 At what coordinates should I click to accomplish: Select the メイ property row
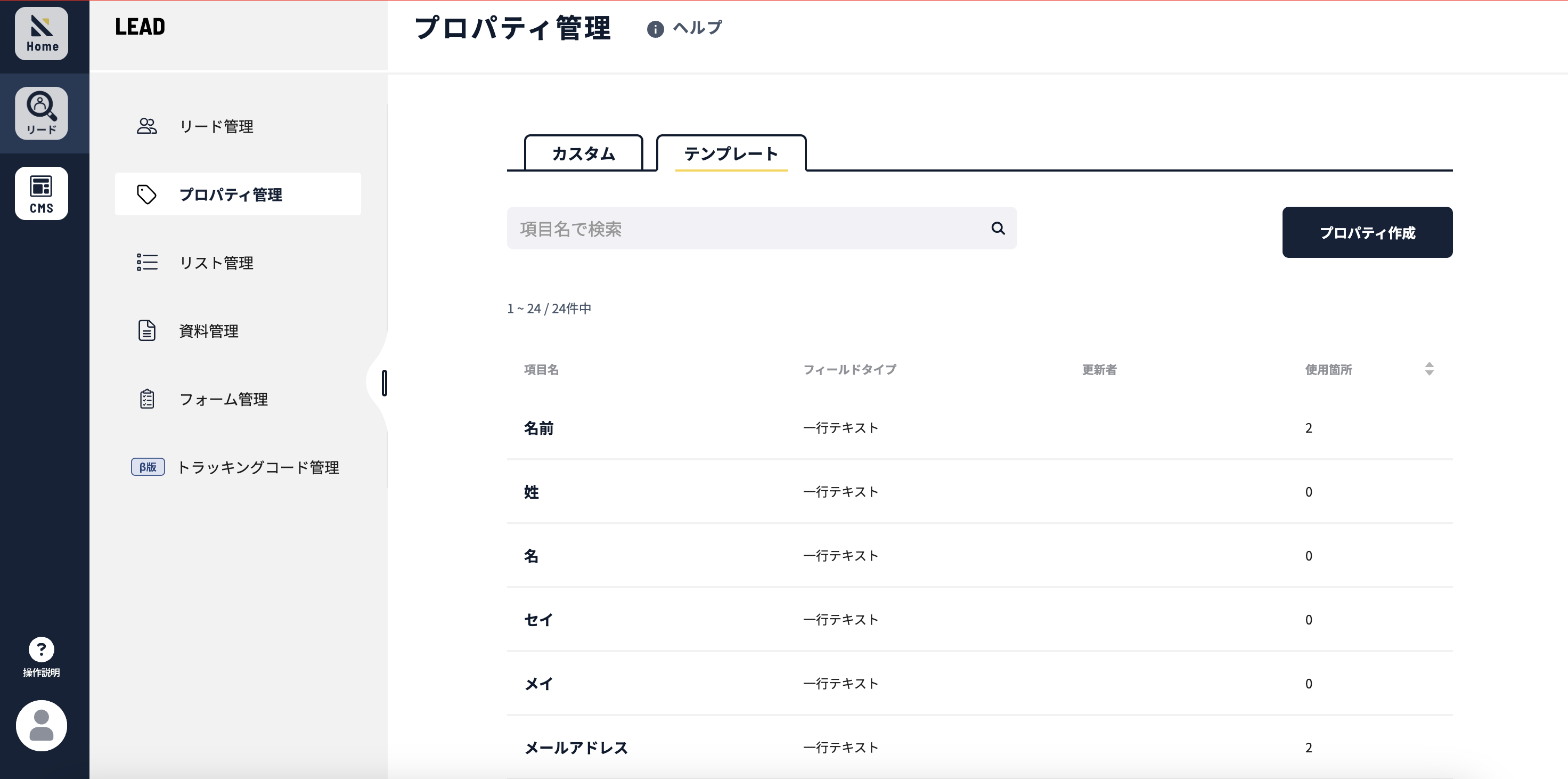click(x=979, y=684)
